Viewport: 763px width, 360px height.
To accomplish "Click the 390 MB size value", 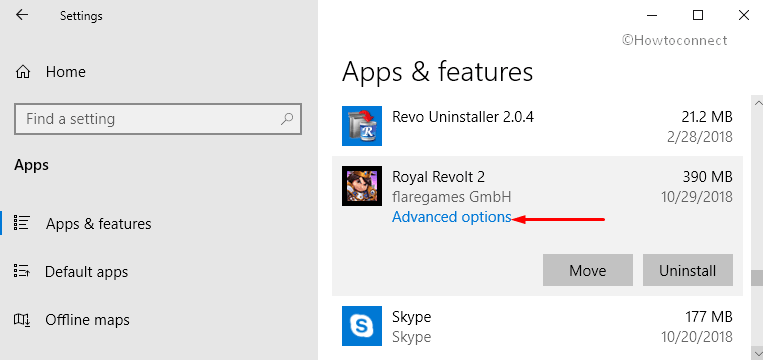I will point(708,176).
